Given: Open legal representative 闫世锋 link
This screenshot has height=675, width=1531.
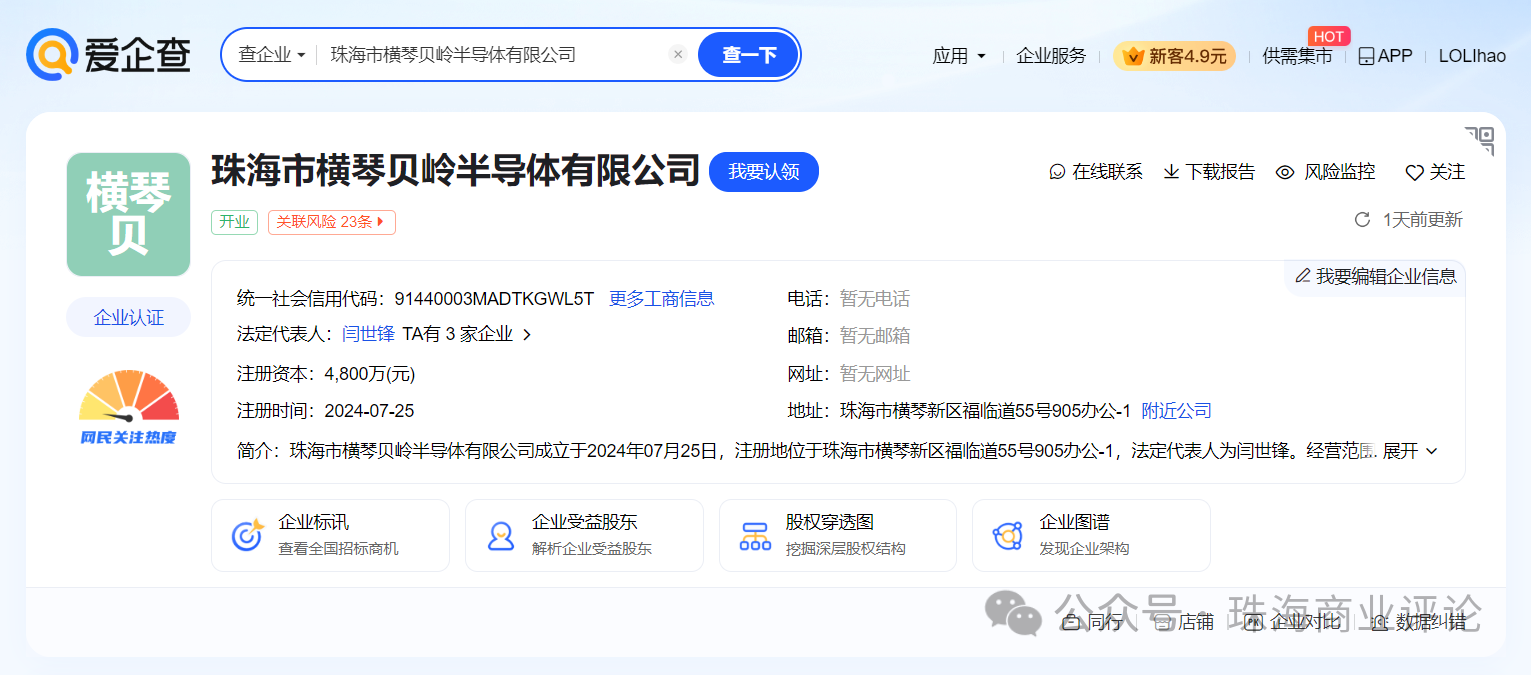Looking at the screenshot, I should click(x=369, y=334).
